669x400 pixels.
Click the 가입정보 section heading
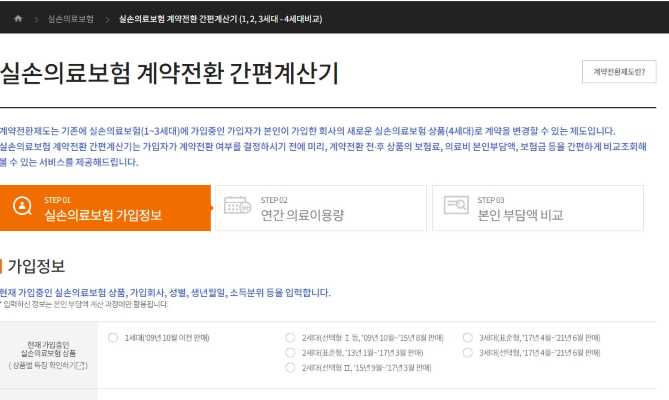pyautogui.click(x=36, y=266)
